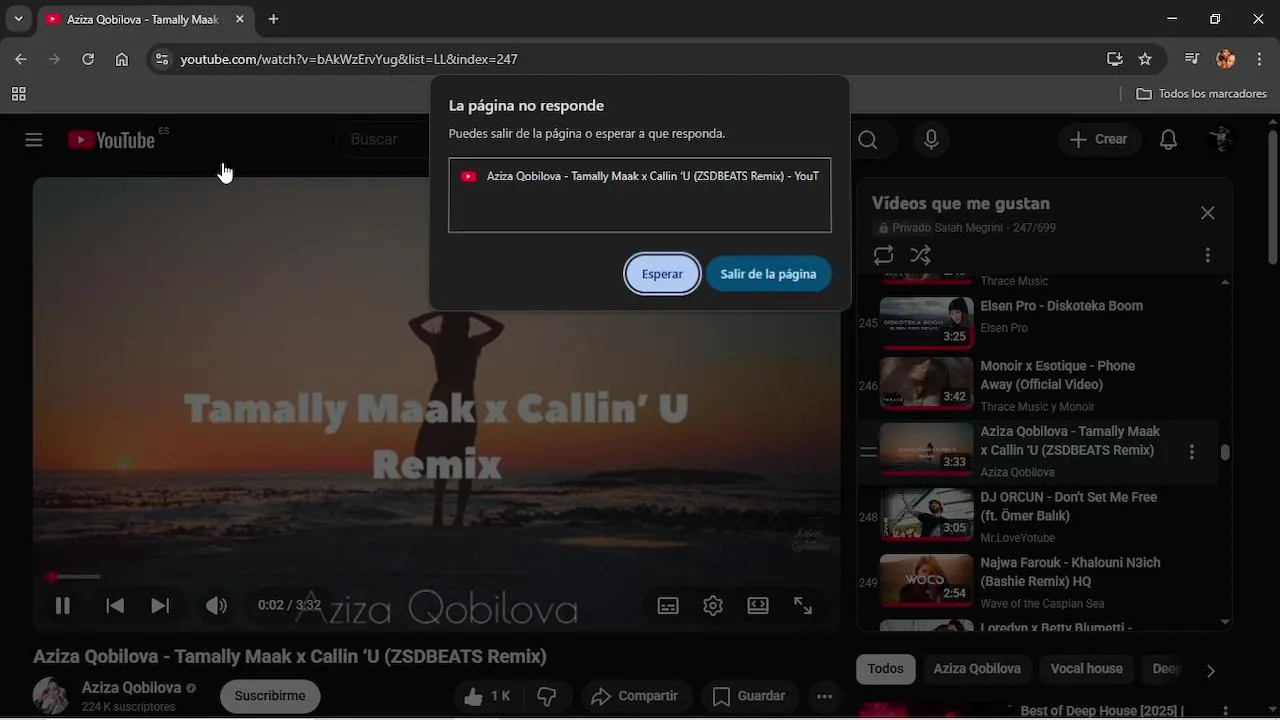Dislike the video

click(547, 696)
